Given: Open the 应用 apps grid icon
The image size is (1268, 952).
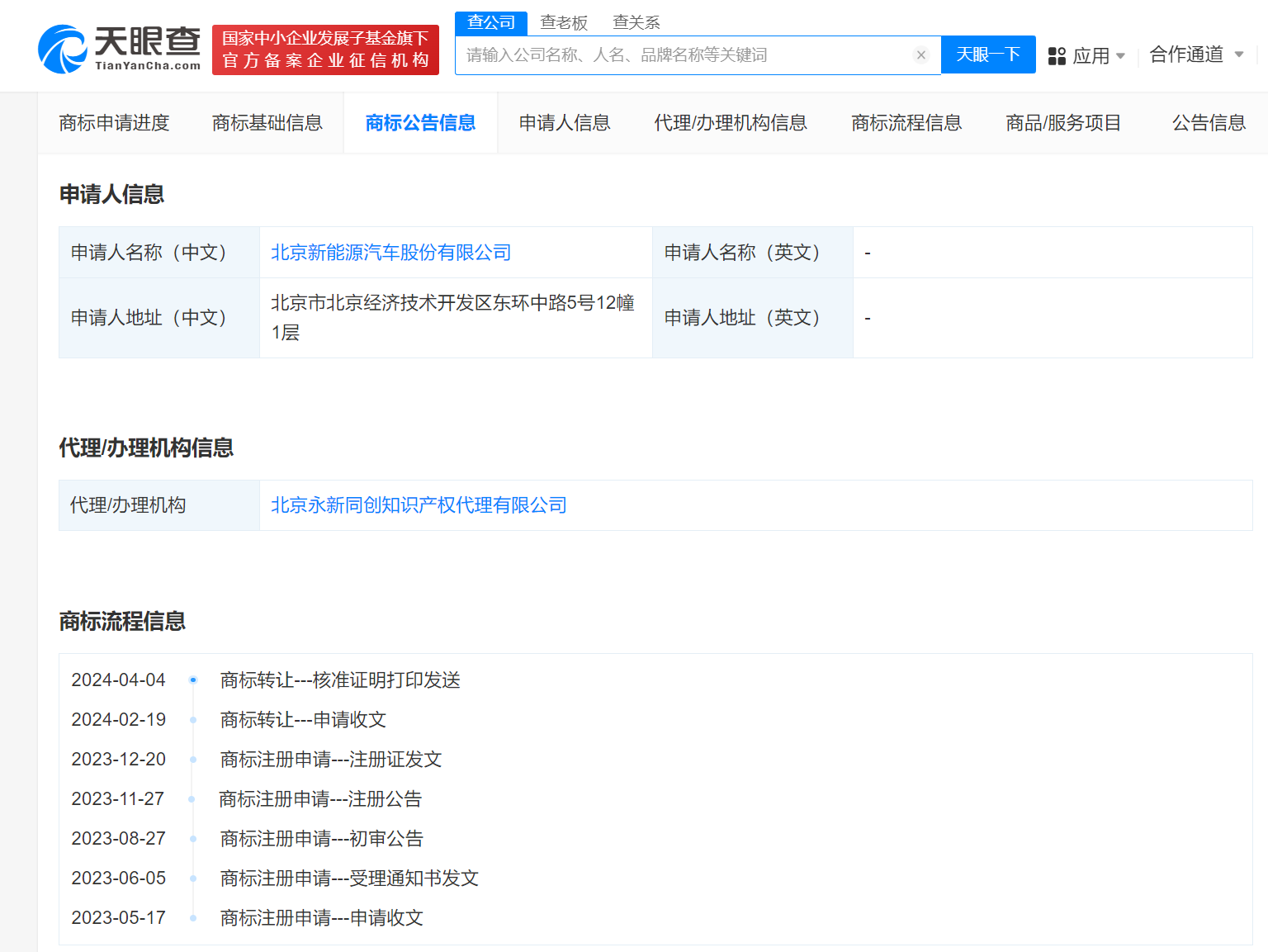Looking at the screenshot, I should [1056, 54].
